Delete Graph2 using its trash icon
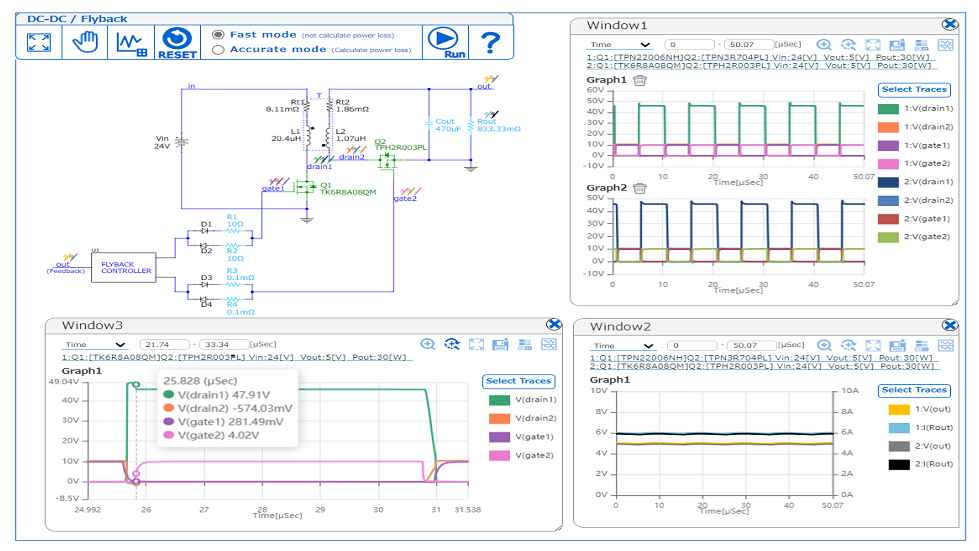Image resolution: width=979 pixels, height=551 pixels. (x=640, y=188)
